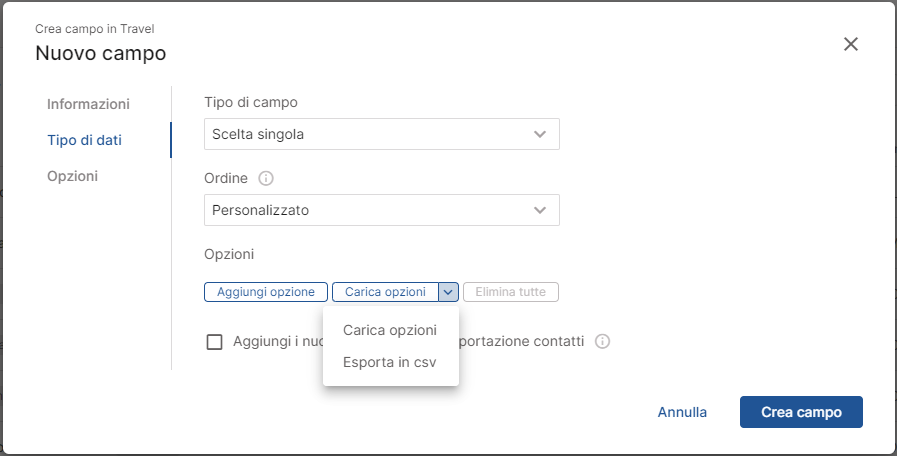This screenshot has height=456, width=897.
Task: Close the Nuovo campo dialog with X
Action: coord(851,44)
